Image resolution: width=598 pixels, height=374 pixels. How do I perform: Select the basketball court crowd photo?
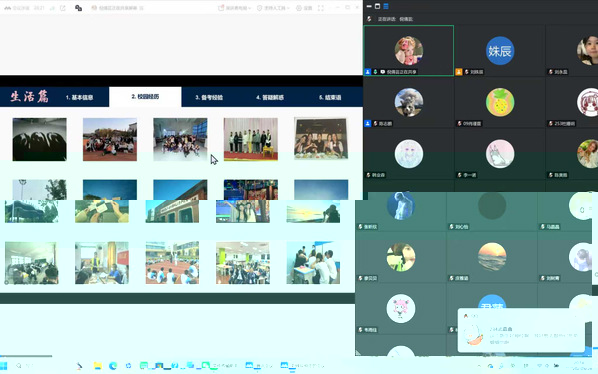coord(172,263)
